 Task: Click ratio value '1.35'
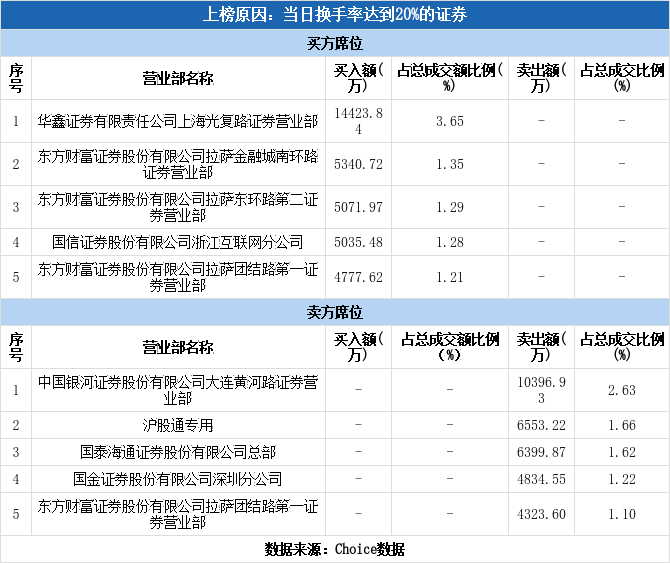pos(450,164)
